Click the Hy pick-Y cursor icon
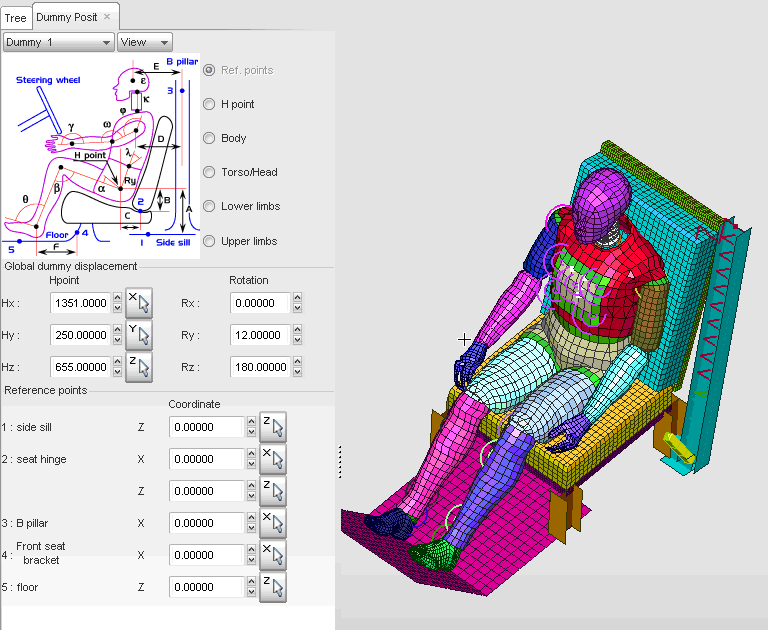The image size is (768, 630). (x=138, y=335)
